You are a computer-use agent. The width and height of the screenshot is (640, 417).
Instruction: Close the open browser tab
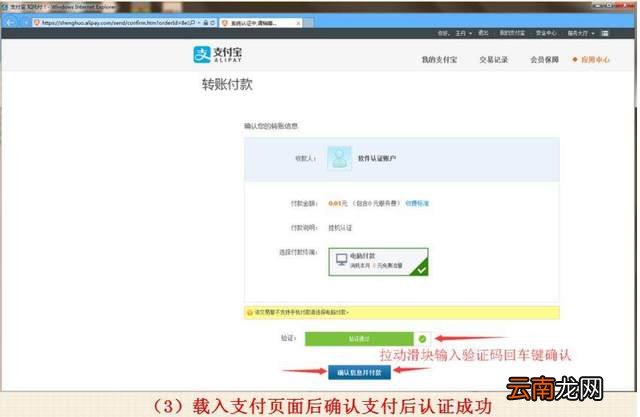pyautogui.click(x=298, y=23)
